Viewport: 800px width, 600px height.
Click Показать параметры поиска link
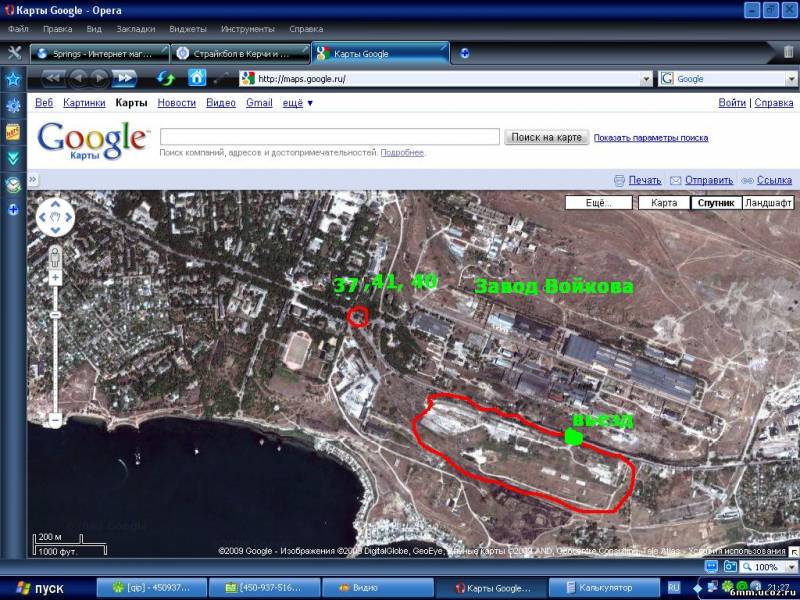651,138
